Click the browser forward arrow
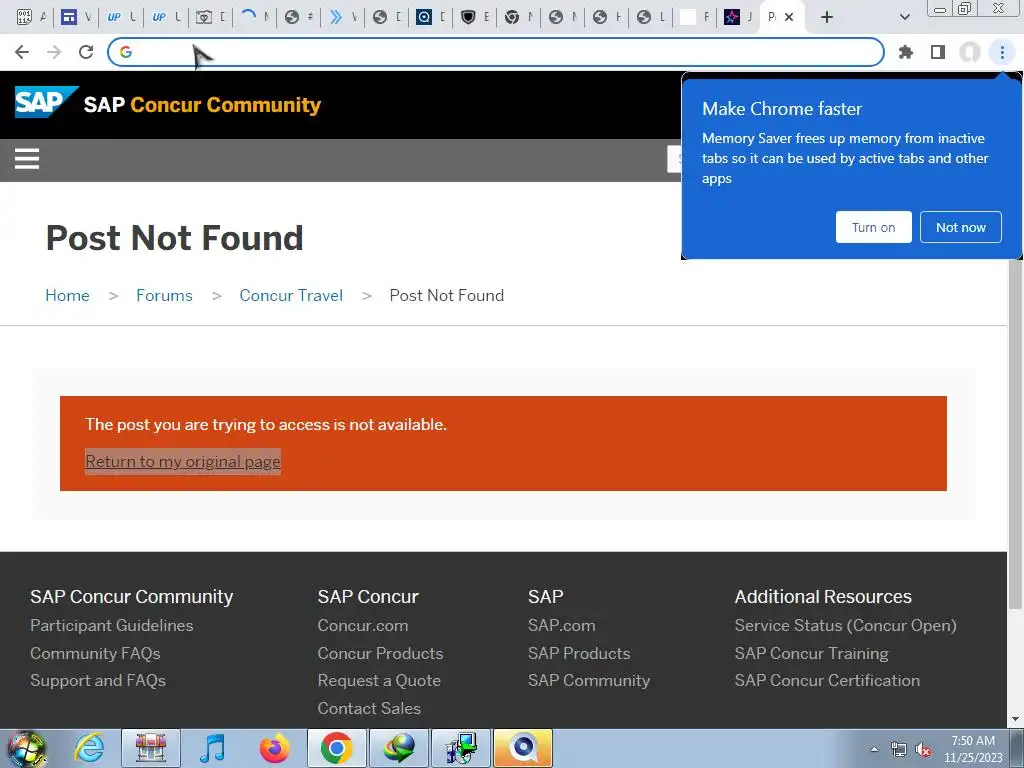This screenshot has height=768, width=1024. coord(54,52)
